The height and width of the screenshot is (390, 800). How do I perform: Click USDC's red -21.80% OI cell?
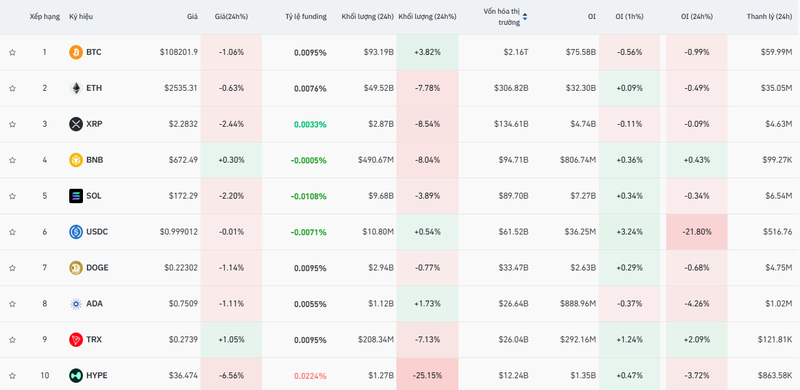[x=696, y=232]
